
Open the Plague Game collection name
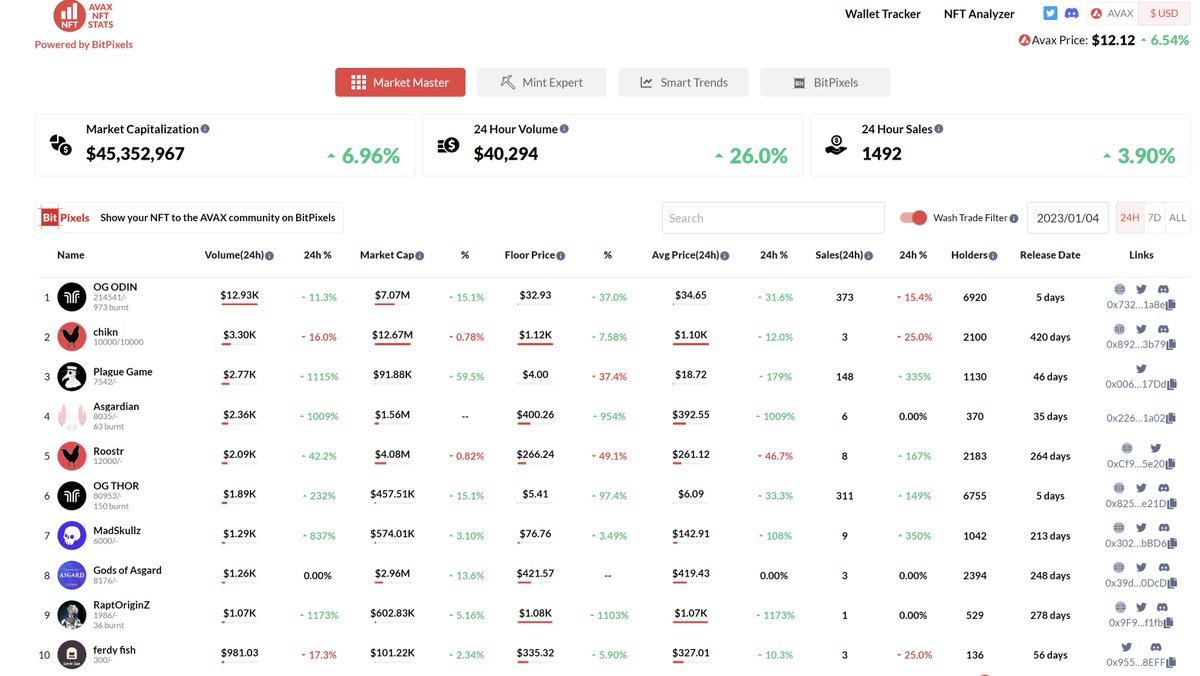[x=123, y=372]
